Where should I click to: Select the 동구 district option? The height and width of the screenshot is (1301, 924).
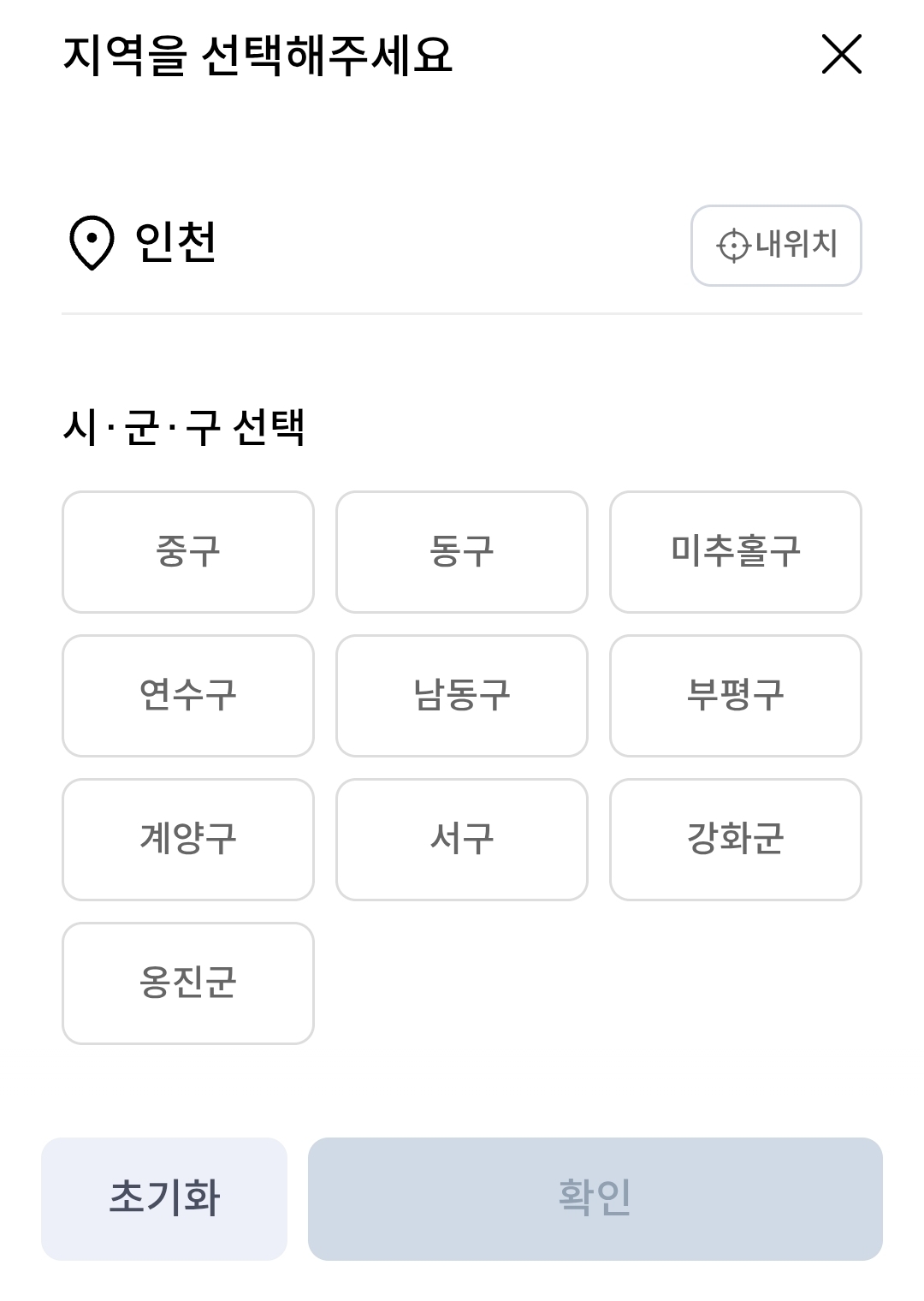click(462, 552)
